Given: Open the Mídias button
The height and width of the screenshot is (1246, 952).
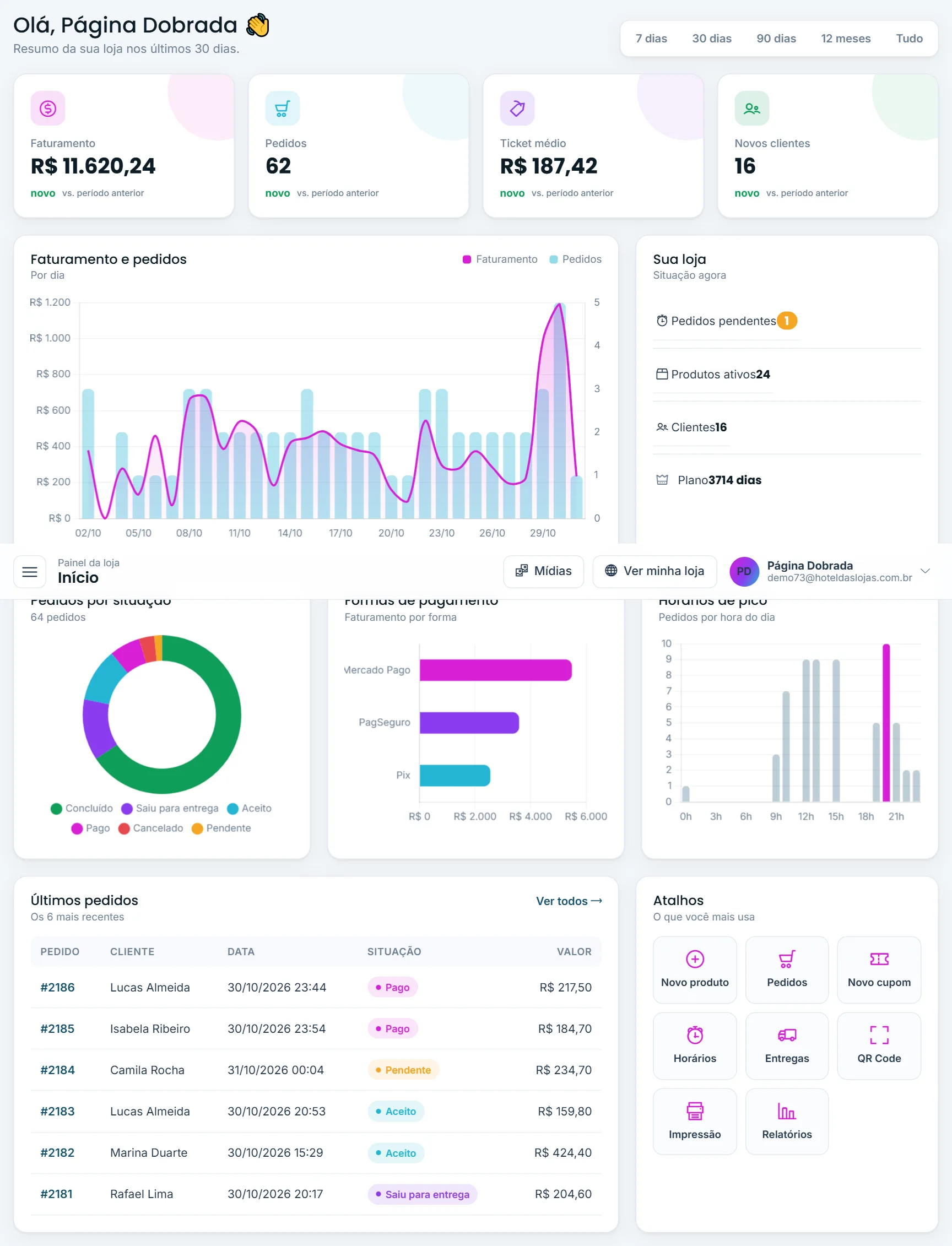Looking at the screenshot, I should pyautogui.click(x=543, y=571).
